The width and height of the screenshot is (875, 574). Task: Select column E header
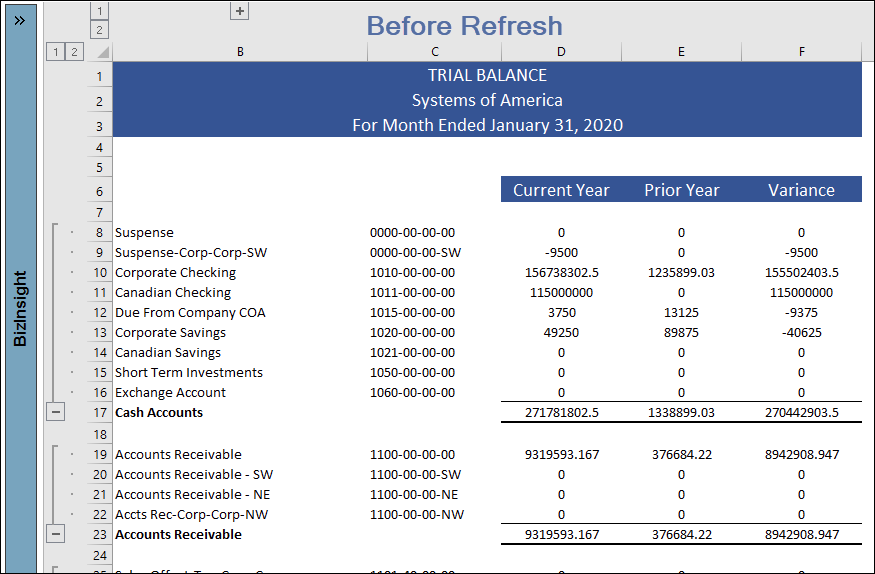(x=681, y=52)
